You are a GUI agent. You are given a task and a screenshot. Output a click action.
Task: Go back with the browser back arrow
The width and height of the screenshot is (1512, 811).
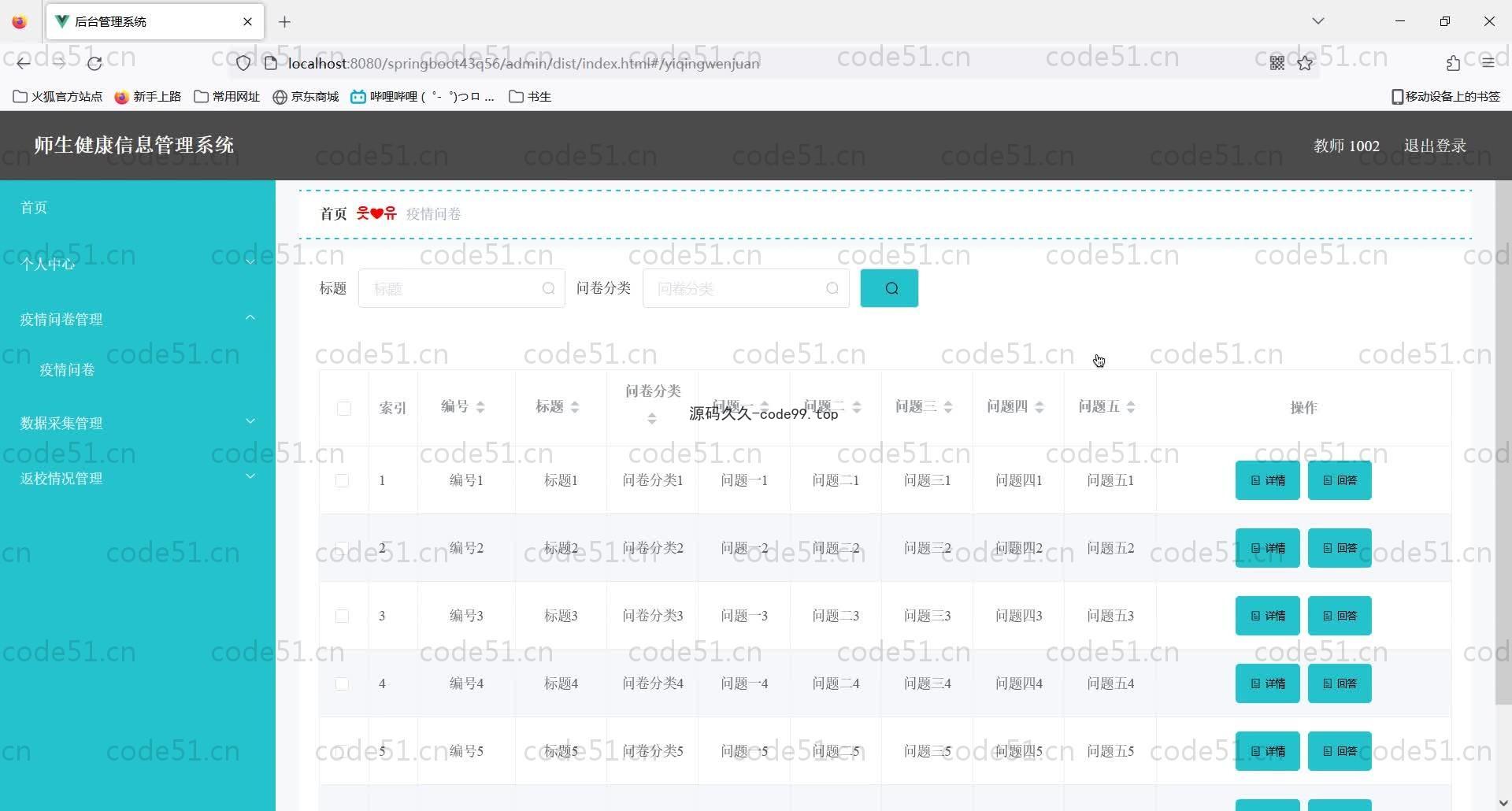(x=24, y=63)
